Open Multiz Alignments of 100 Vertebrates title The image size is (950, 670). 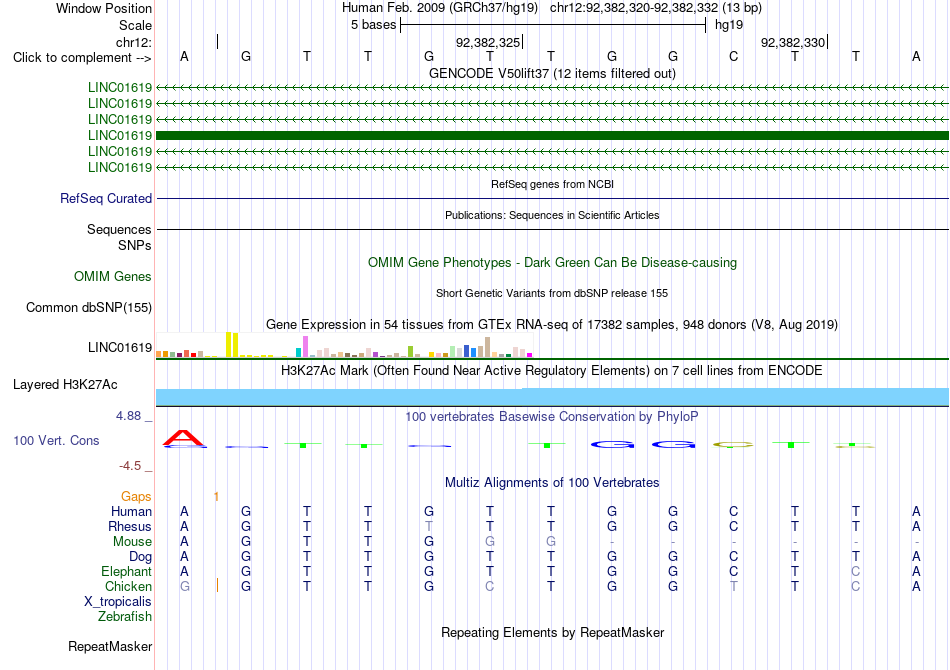tap(552, 482)
